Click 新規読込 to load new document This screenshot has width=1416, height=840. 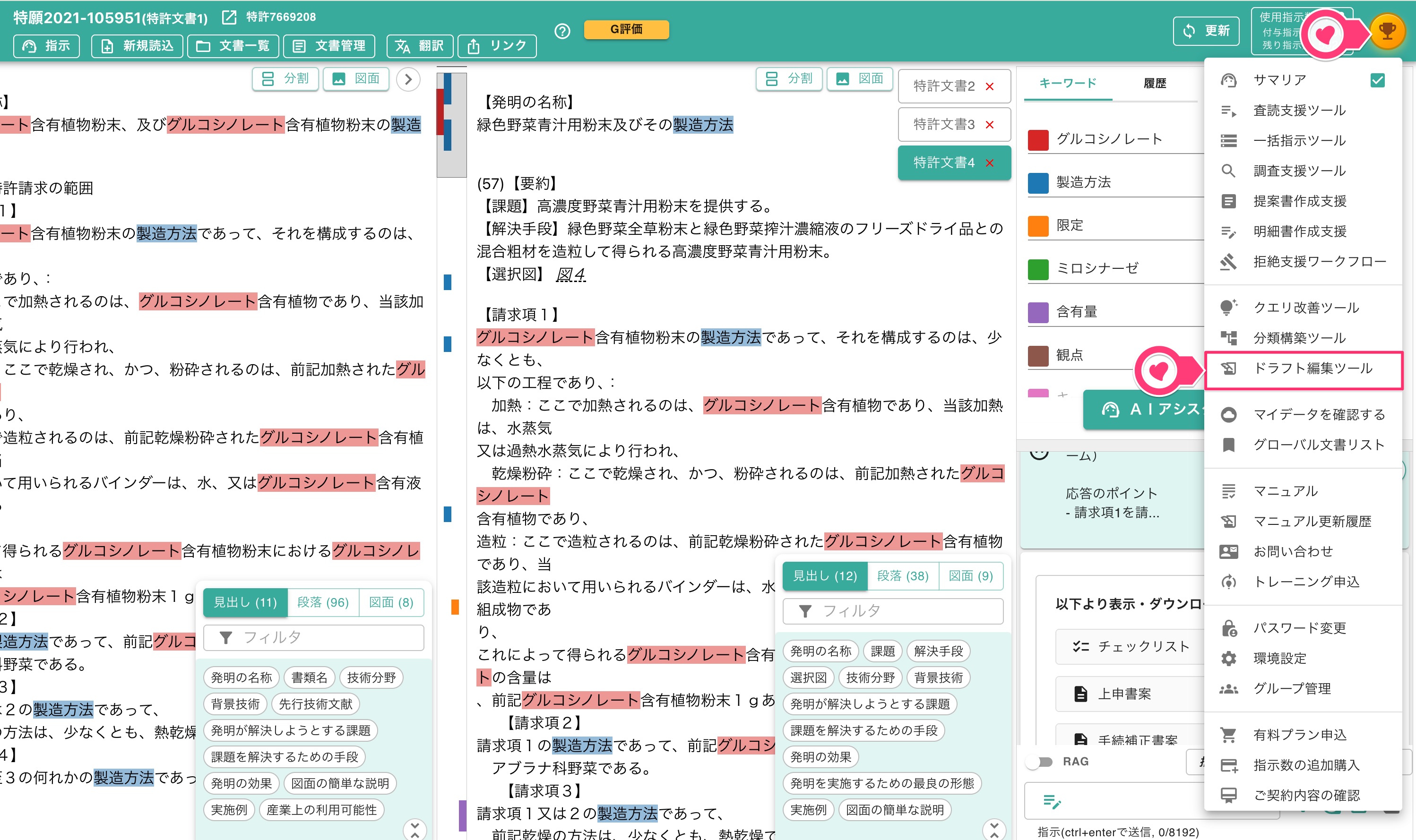tap(137, 46)
